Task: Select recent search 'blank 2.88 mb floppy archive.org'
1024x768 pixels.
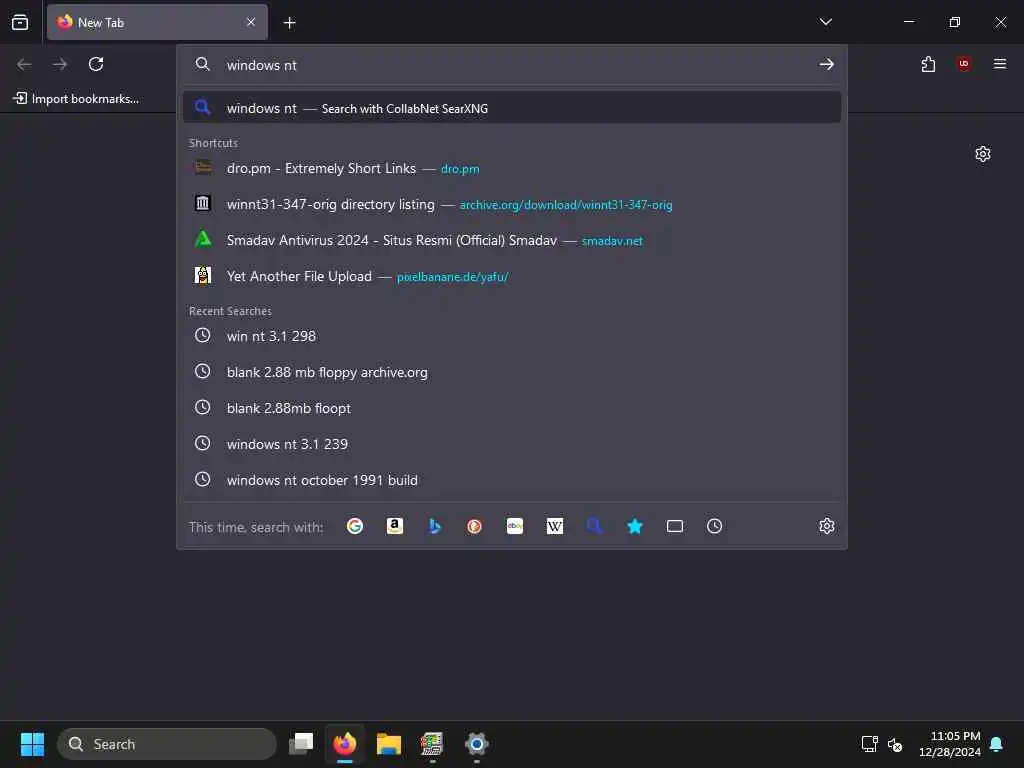Action: 512,372
